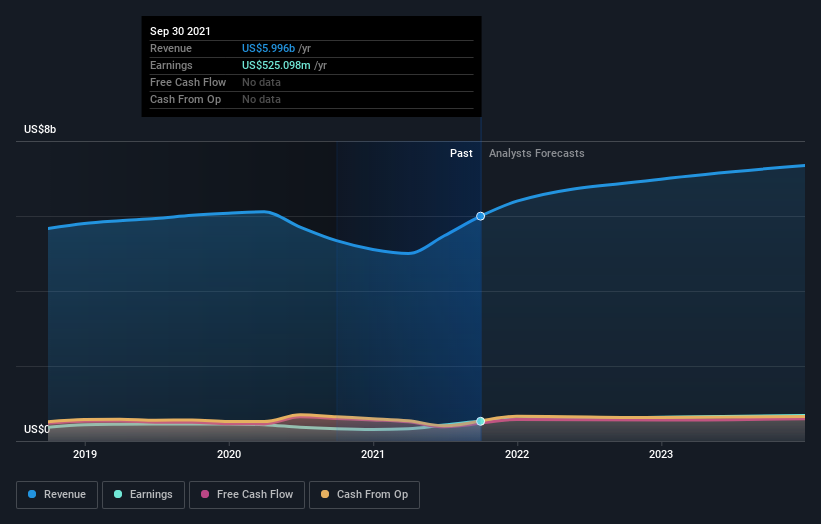
Task: Click the No data value beside Cash From Op
Action: (261, 99)
